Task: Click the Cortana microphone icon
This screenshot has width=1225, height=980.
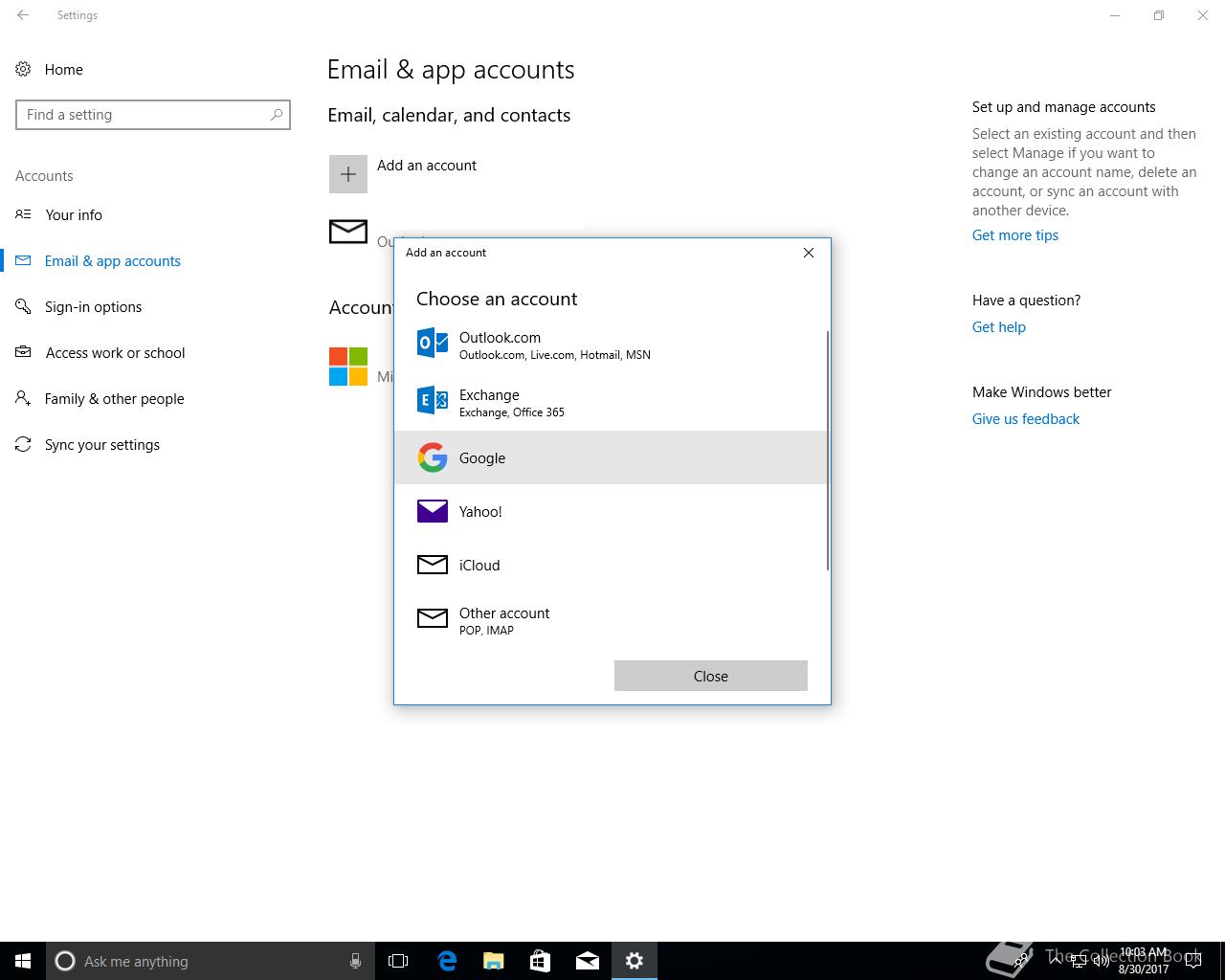Action: click(355, 961)
